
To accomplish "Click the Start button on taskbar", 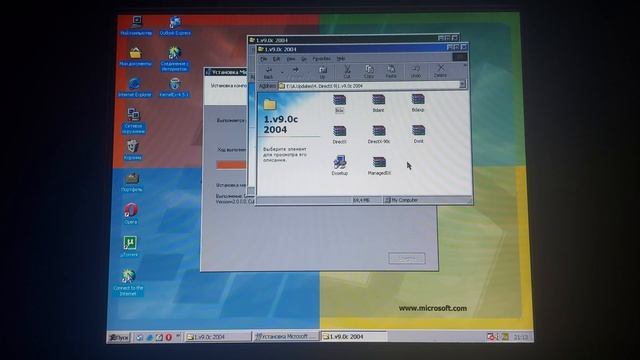I will tap(119, 337).
